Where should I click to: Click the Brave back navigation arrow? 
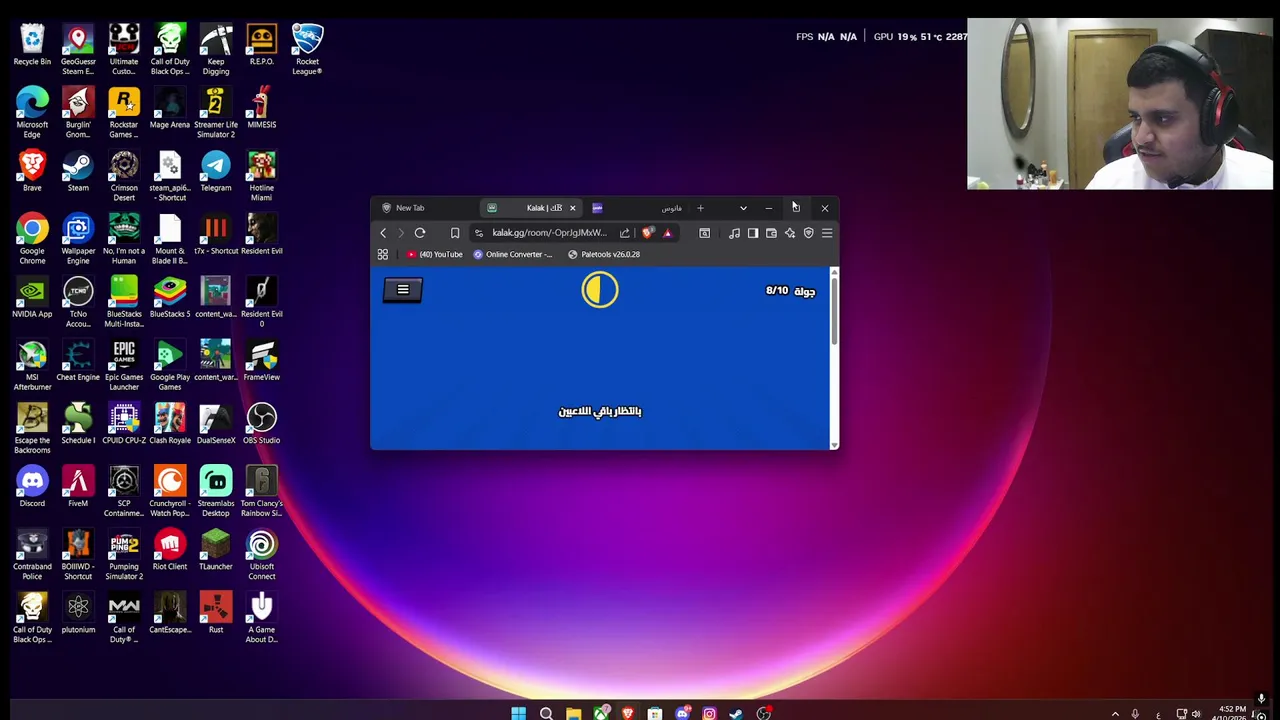382,233
